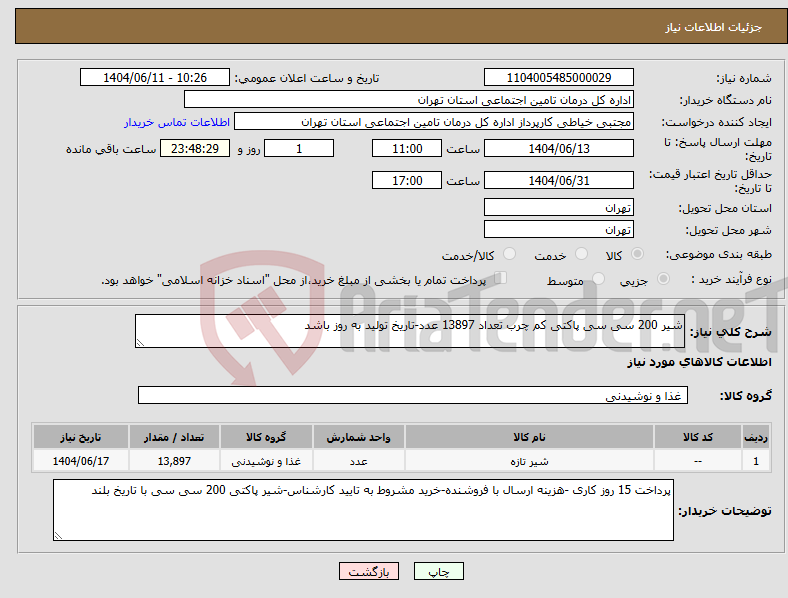
Task: Click the unit cell عدد
Action: pyautogui.click(x=359, y=461)
